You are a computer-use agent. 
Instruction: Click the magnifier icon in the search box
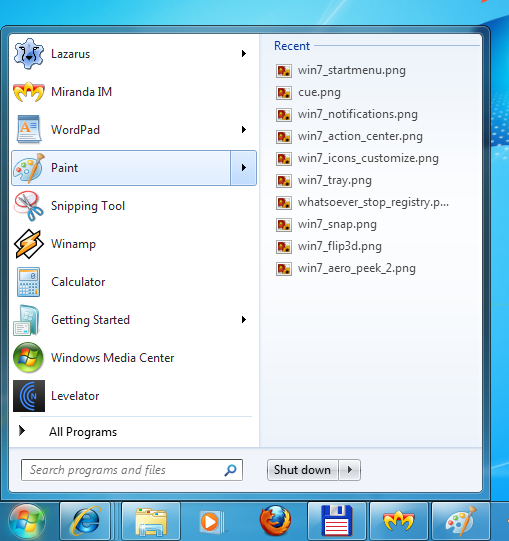[x=230, y=470]
